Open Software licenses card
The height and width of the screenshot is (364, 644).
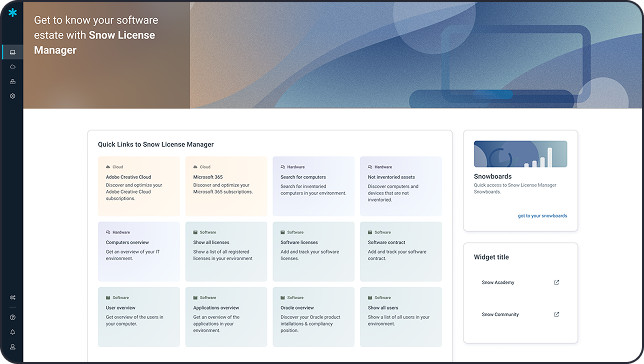click(314, 251)
